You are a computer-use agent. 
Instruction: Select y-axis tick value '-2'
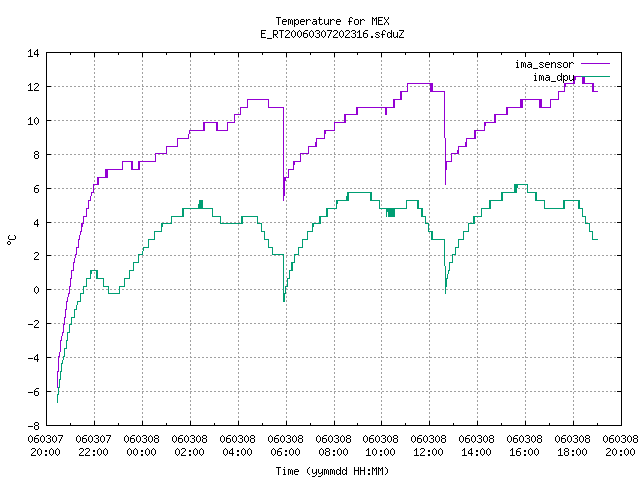coord(33,324)
